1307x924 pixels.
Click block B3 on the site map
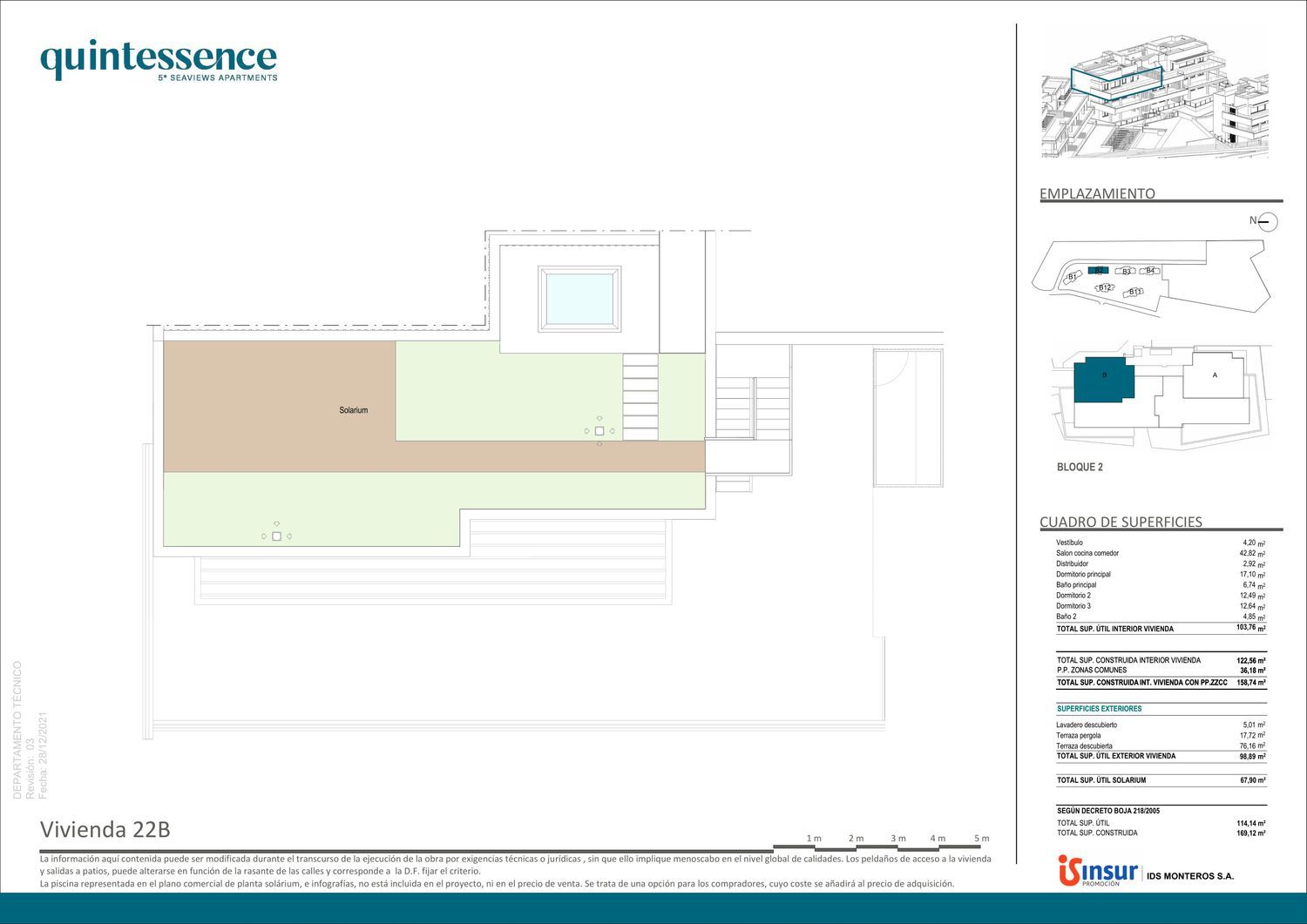pyautogui.click(x=1126, y=272)
